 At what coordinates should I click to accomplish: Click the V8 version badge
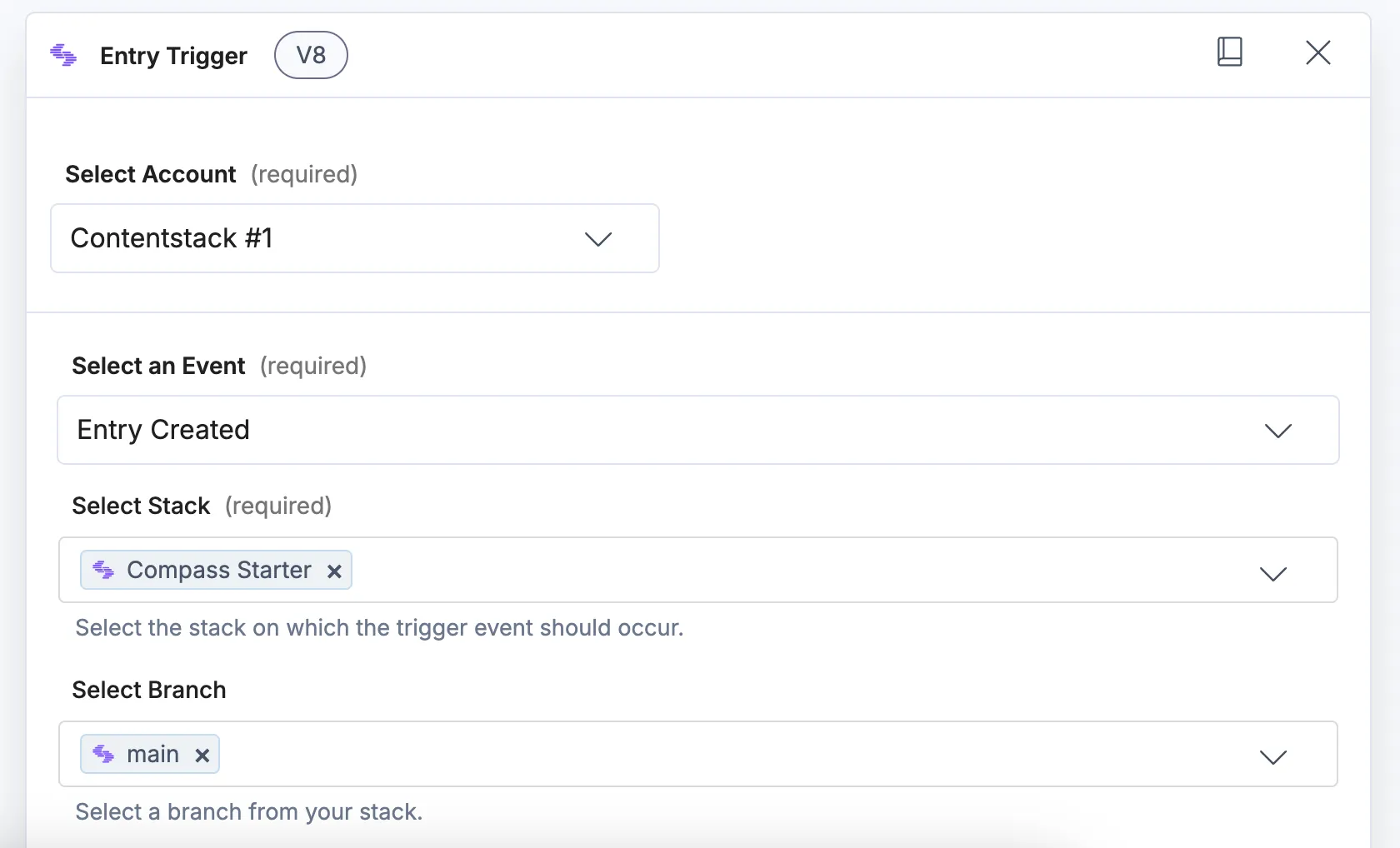311,55
